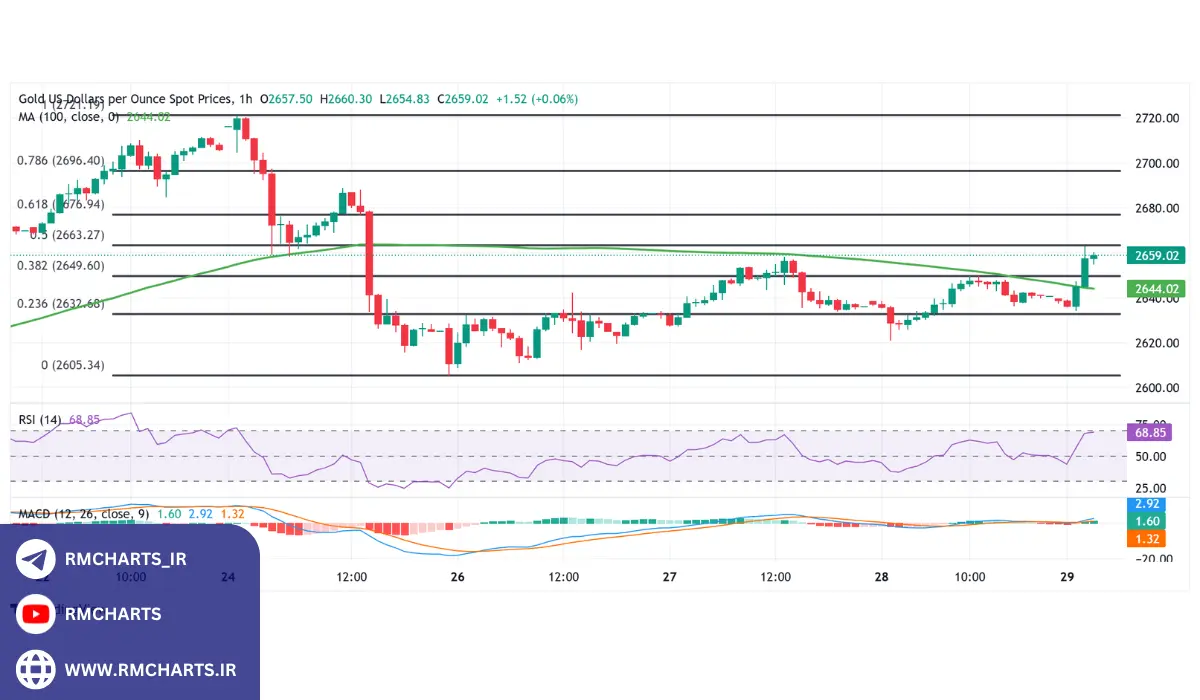Select the 0 (2605.34) Fibonacci level label
This screenshot has height=700, width=1200.
72,366
